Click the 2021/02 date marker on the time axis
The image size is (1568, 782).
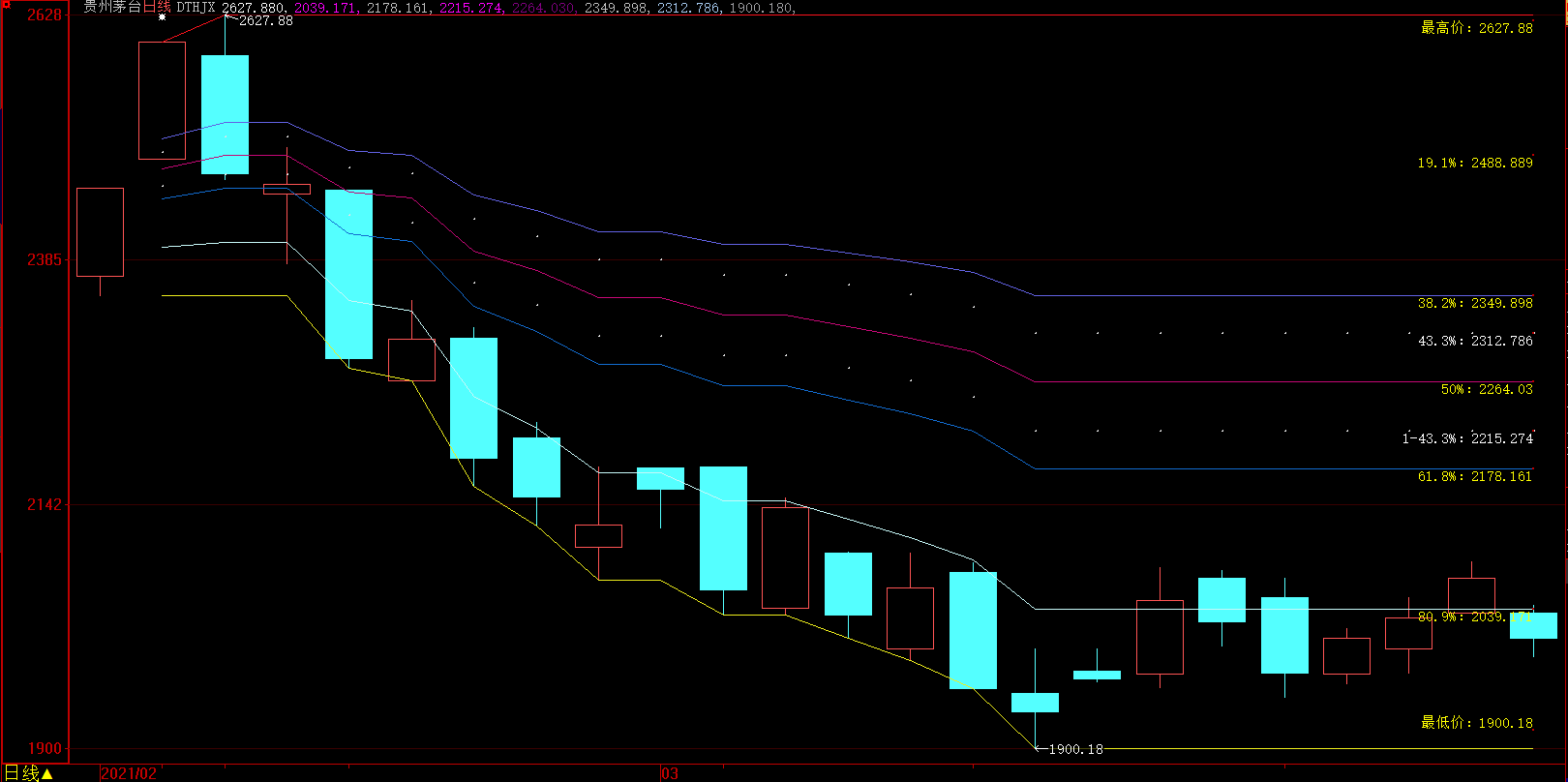pos(129,773)
